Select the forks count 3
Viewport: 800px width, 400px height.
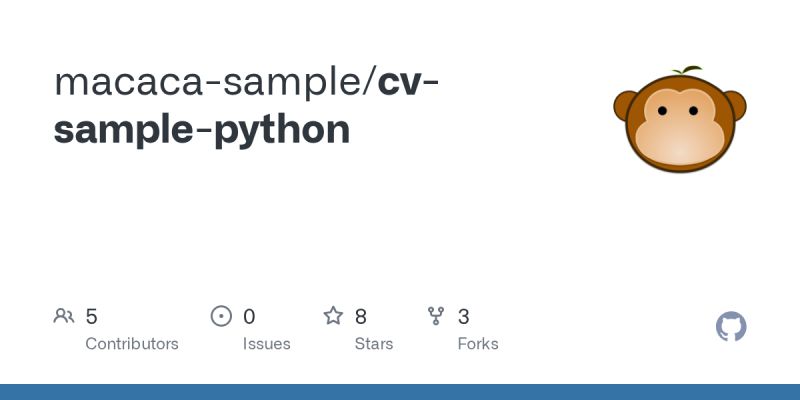[463, 317]
